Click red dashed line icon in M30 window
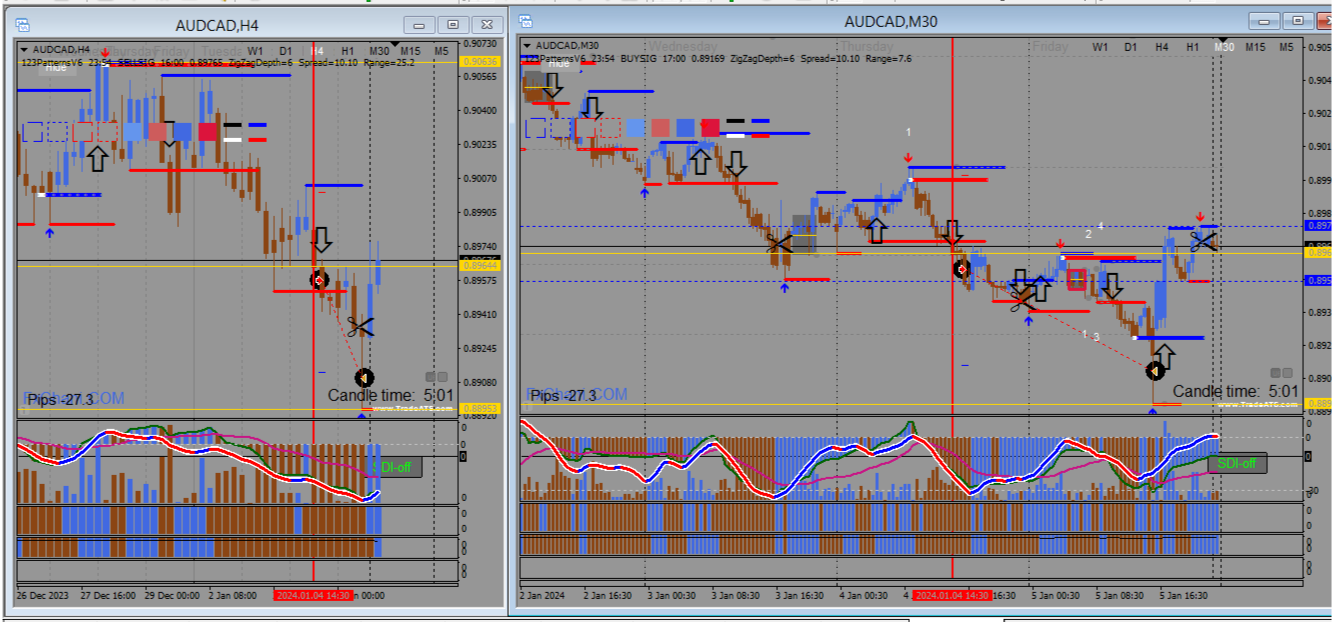 pos(761,134)
